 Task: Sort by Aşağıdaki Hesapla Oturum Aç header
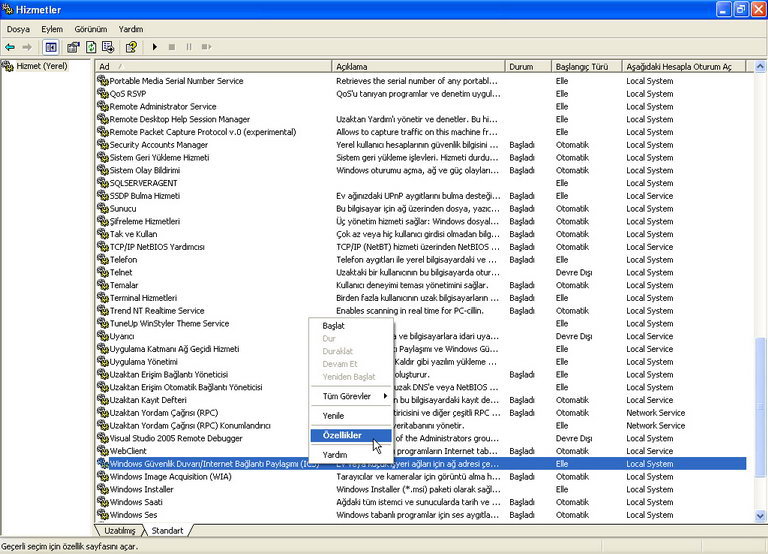684,66
